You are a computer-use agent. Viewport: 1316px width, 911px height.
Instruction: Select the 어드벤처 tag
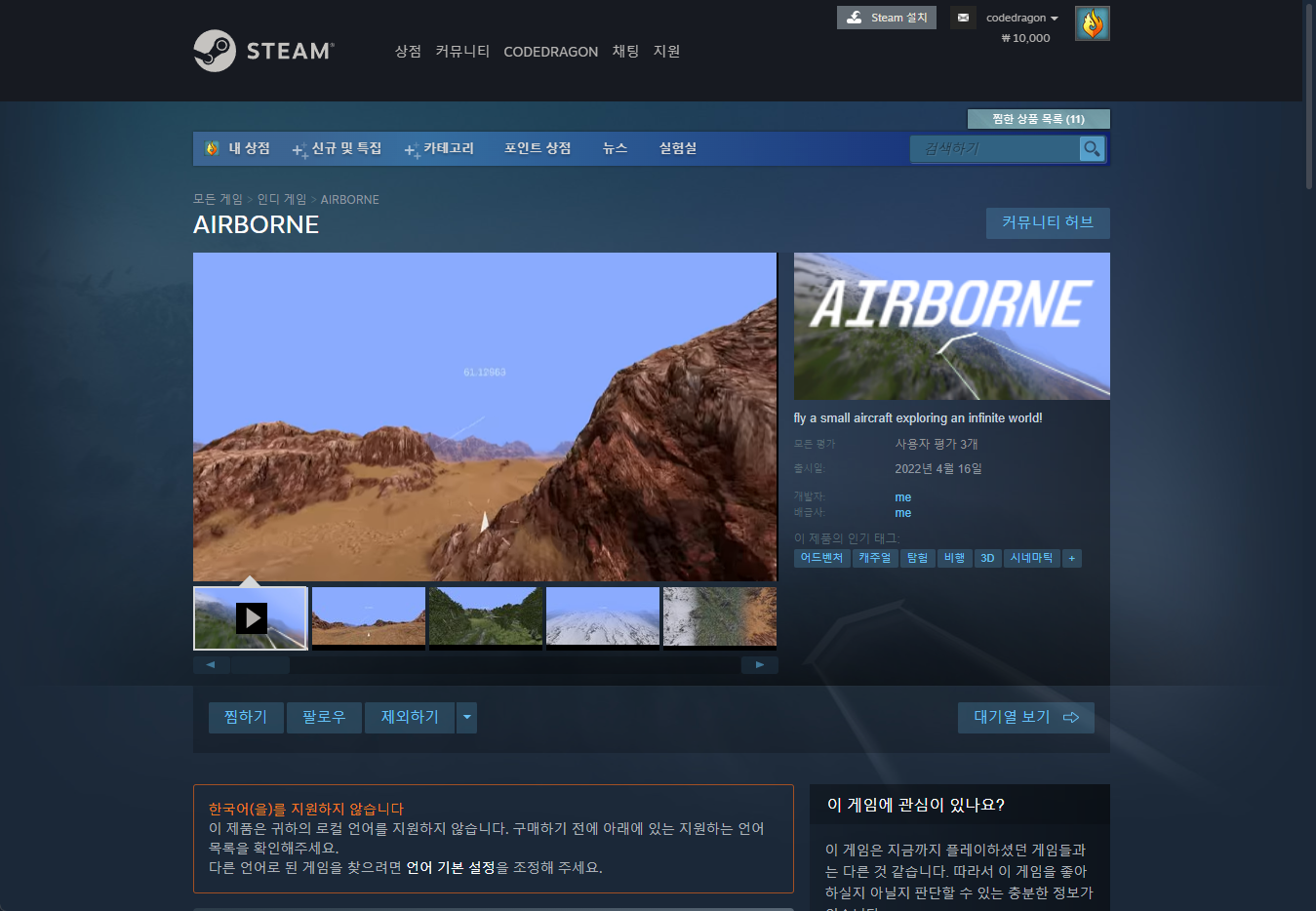click(x=821, y=558)
